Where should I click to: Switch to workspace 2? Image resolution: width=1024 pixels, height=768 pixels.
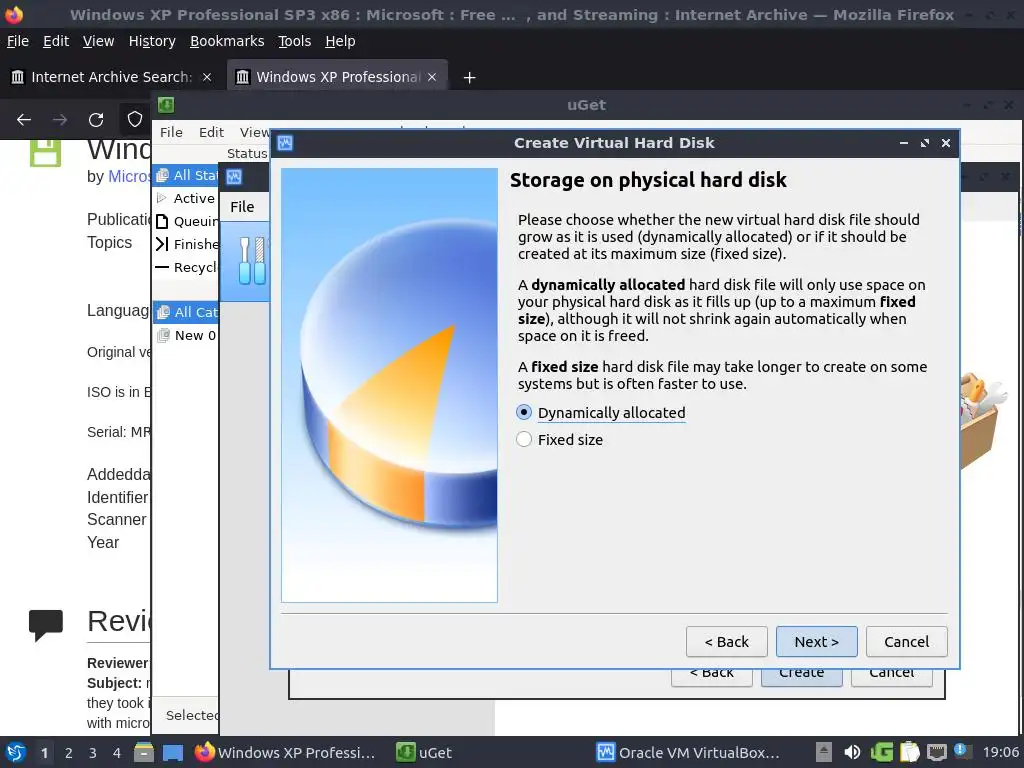[x=69, y=753]
